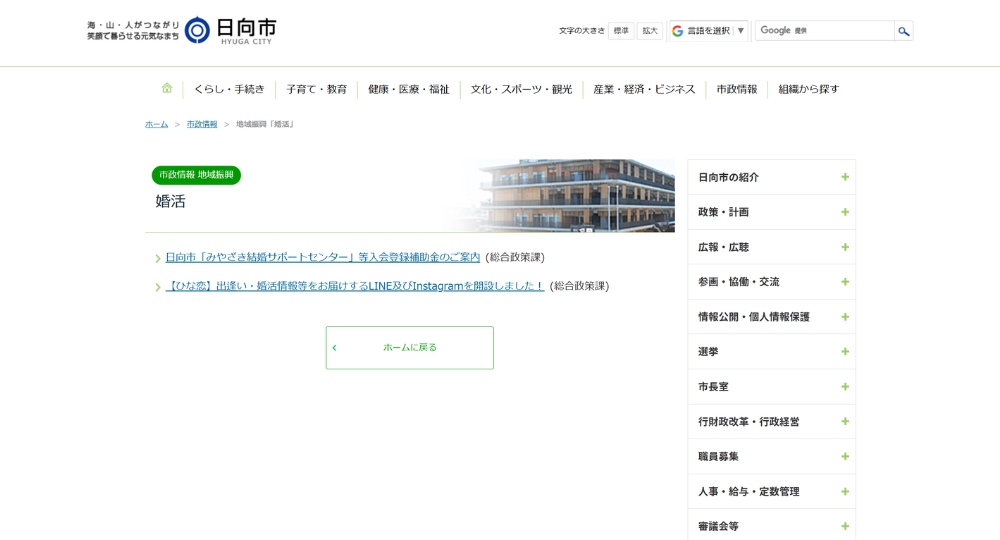This screenshot has width=1000, height=540.
Task: Expand the 審議会等 plus icon
Action: pyautogui.click(x=844, y=526)
